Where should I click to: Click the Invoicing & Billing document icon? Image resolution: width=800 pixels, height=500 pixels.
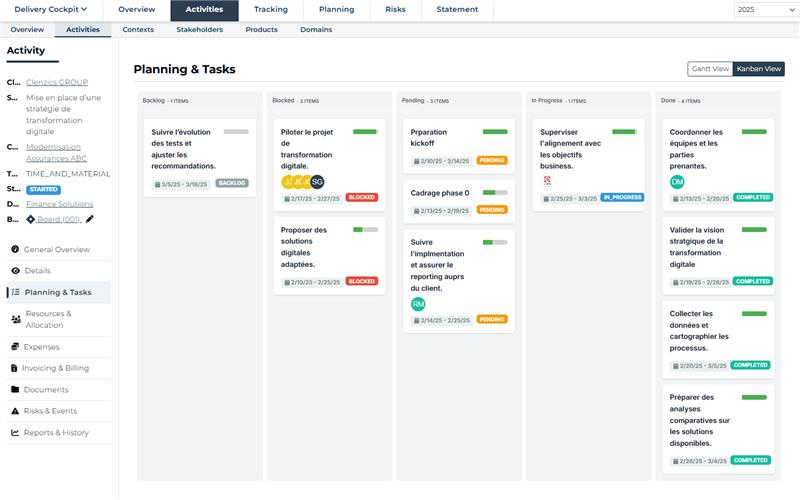(x=14, y=368)
